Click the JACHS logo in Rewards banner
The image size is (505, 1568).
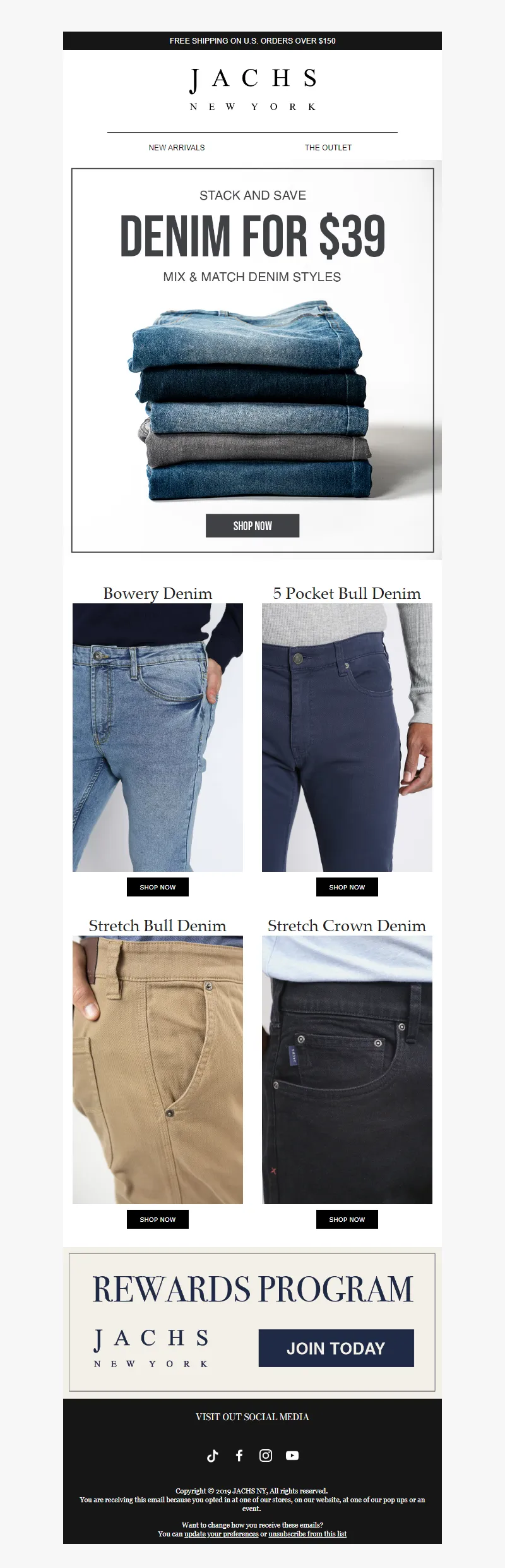coord(151,1348)
